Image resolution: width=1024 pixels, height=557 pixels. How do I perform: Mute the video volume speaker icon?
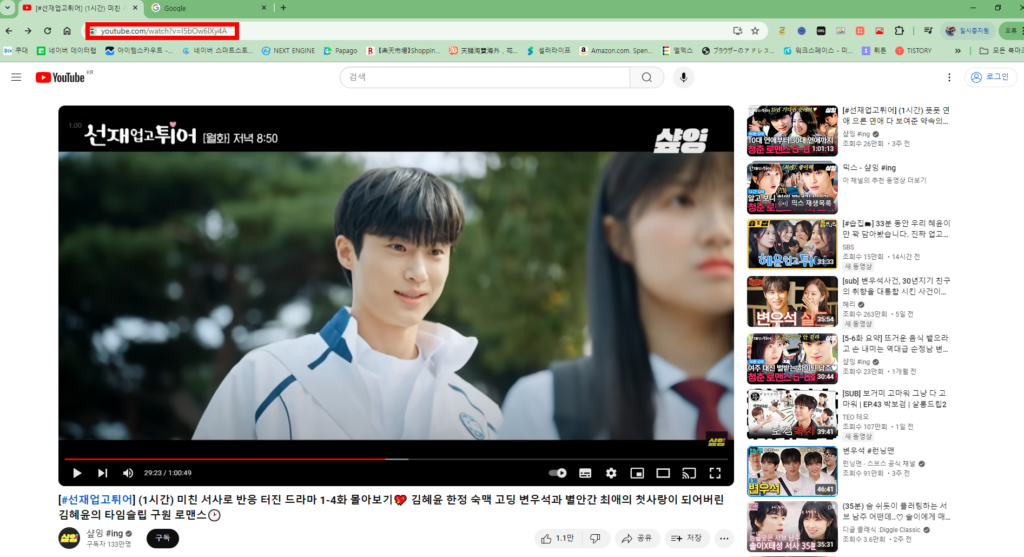point(128,473)
